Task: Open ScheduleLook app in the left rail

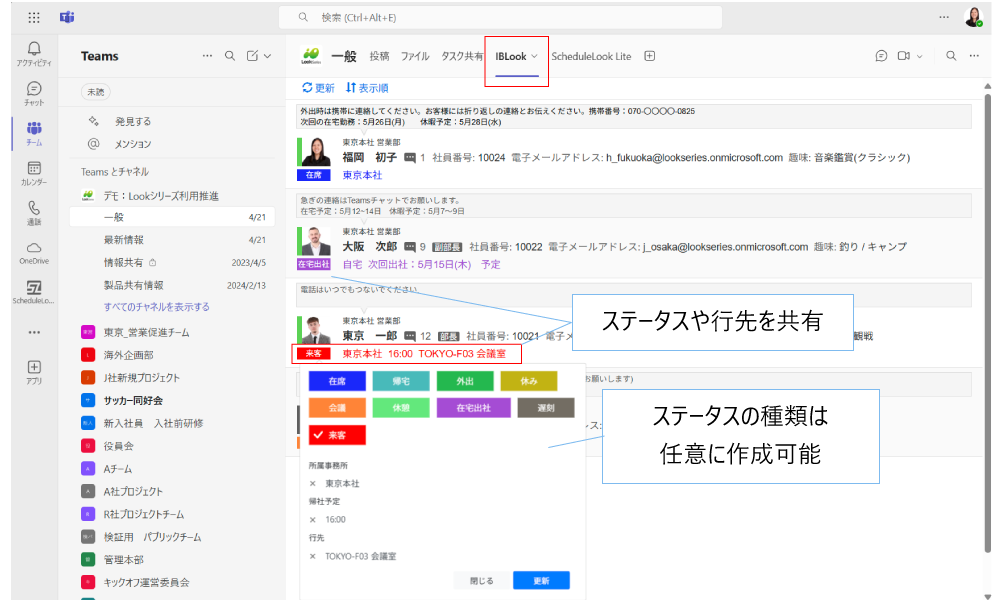Action: (x=34, y=292)
